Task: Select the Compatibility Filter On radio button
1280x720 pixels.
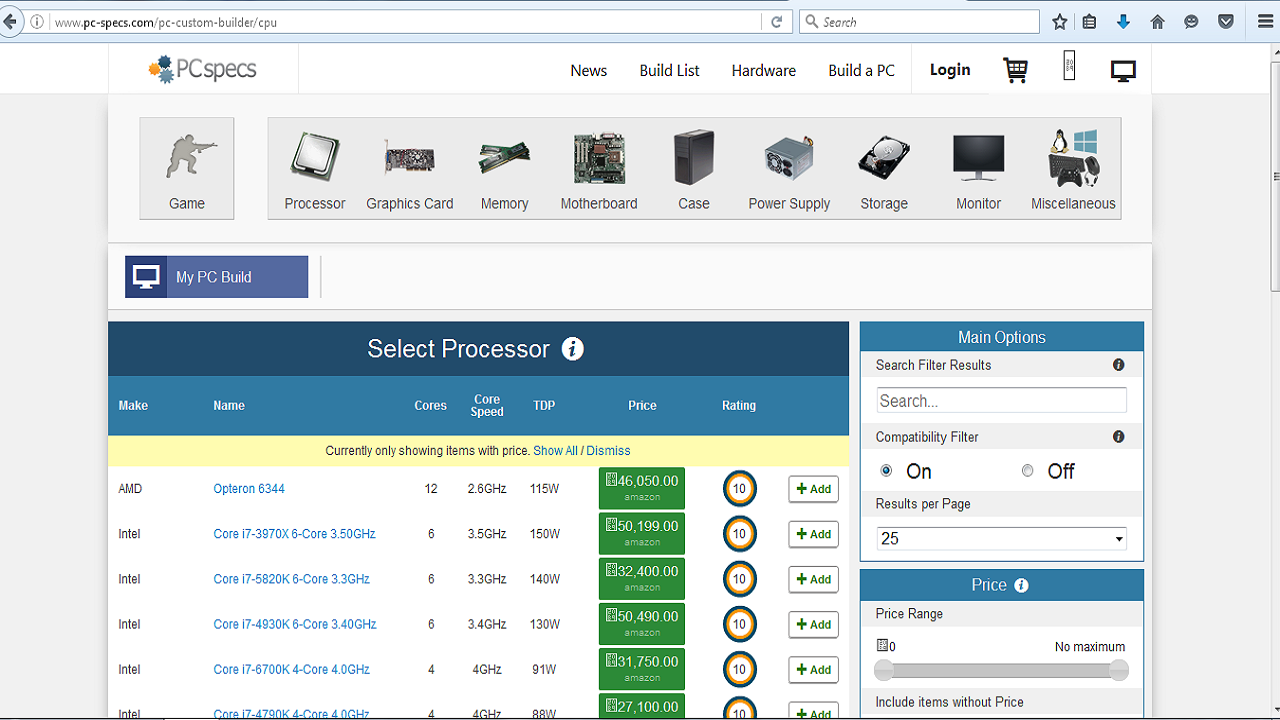Action: coord(886,470)
